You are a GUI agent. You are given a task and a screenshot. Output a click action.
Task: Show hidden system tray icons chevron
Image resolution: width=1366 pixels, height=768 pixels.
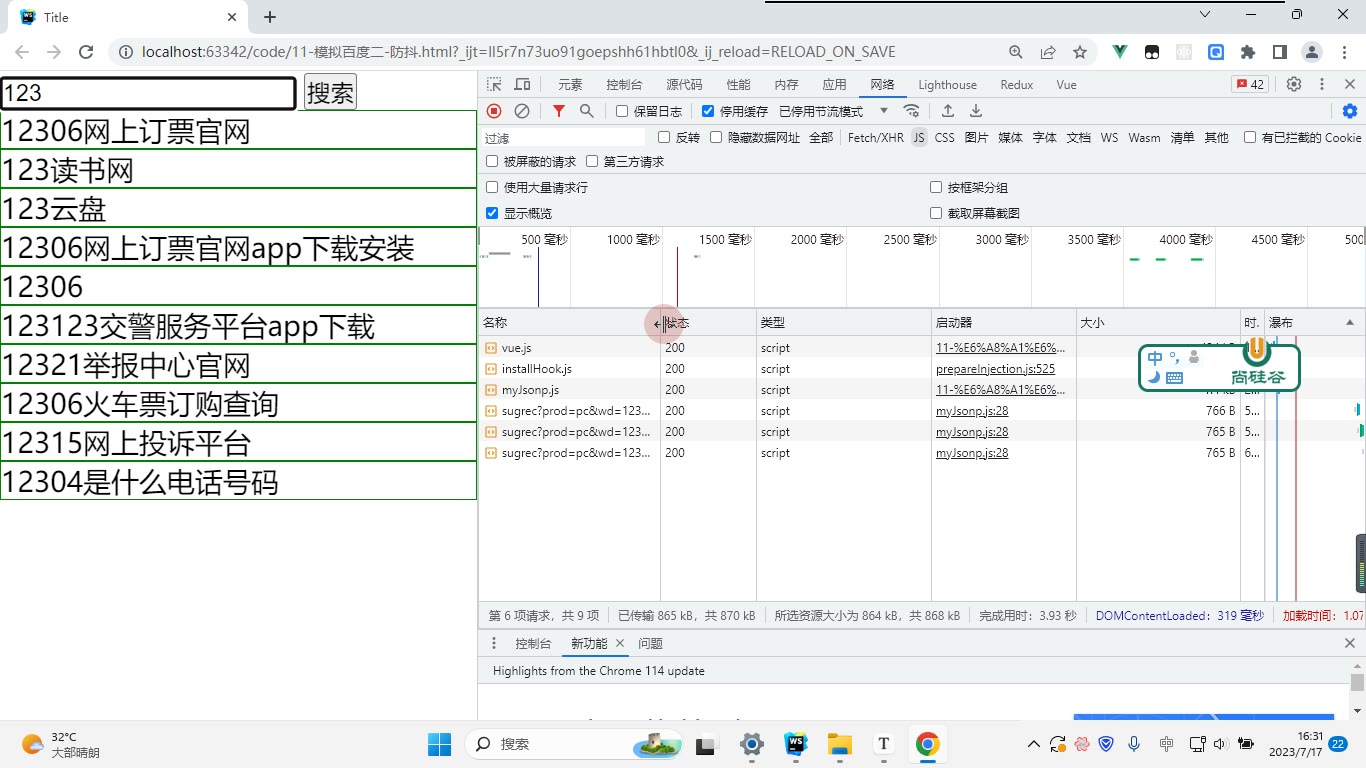coord(1033,744)
